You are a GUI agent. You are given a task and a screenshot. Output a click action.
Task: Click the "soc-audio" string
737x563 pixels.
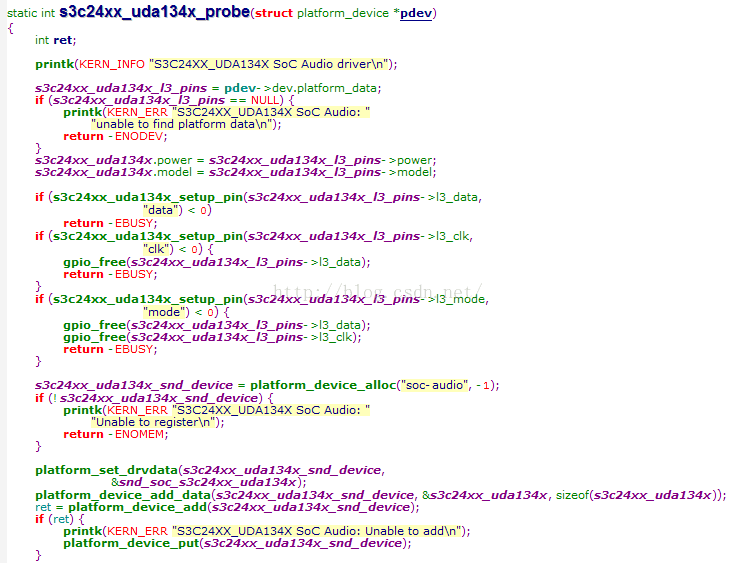[x=434, y=385]
